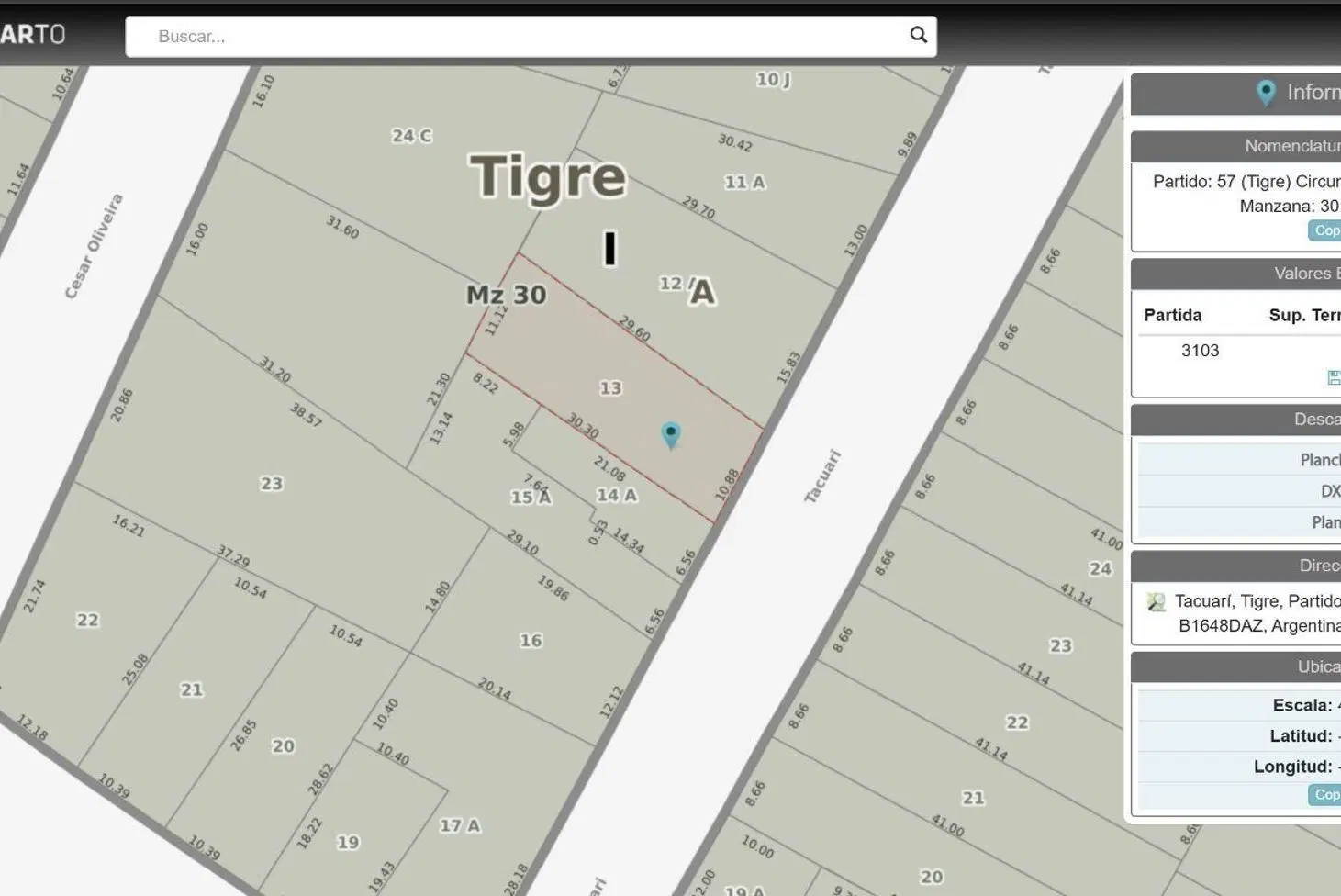Click the Sup. Terr column header
The image size is (1341, 896).
pos(1304,315)
